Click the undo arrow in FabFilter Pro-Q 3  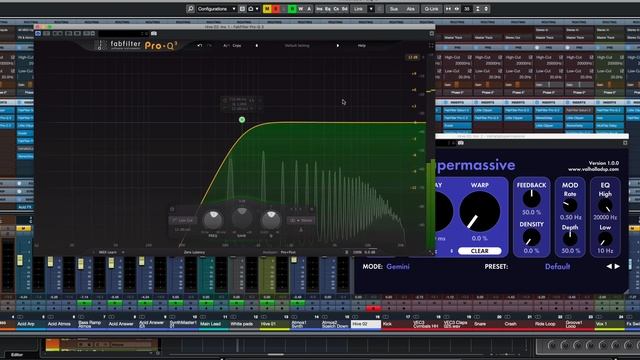click(x=200, y=45)
